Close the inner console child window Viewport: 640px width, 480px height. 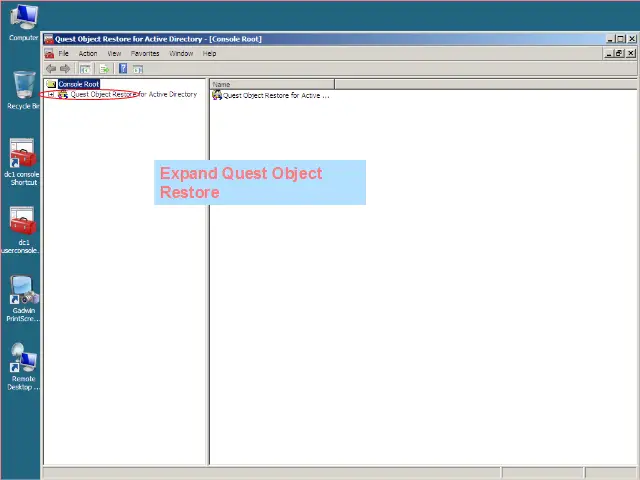tap(631, 53)
